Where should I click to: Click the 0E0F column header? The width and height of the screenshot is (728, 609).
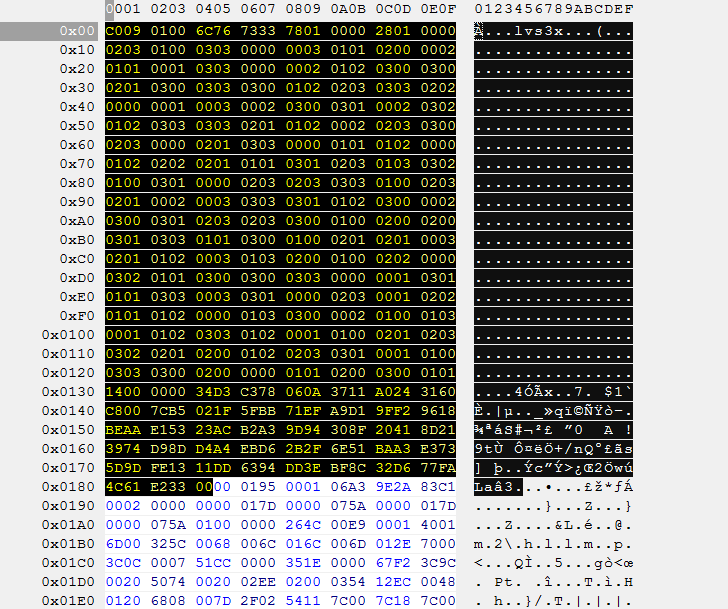click(x=438, y=9)
